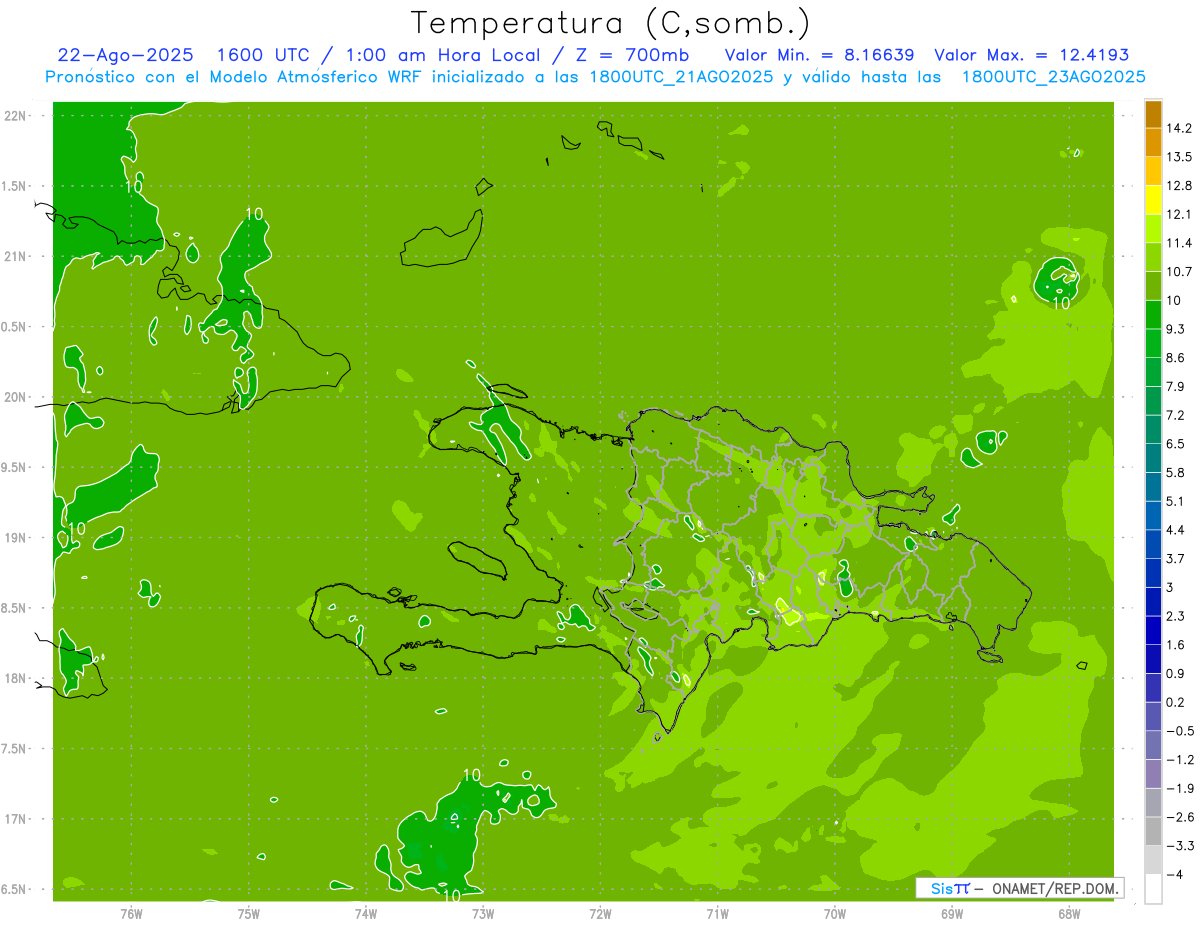Viewport: 1200px width, 927px height.
Task: Click the '68W' longitude label
Action: point(1069,913)
